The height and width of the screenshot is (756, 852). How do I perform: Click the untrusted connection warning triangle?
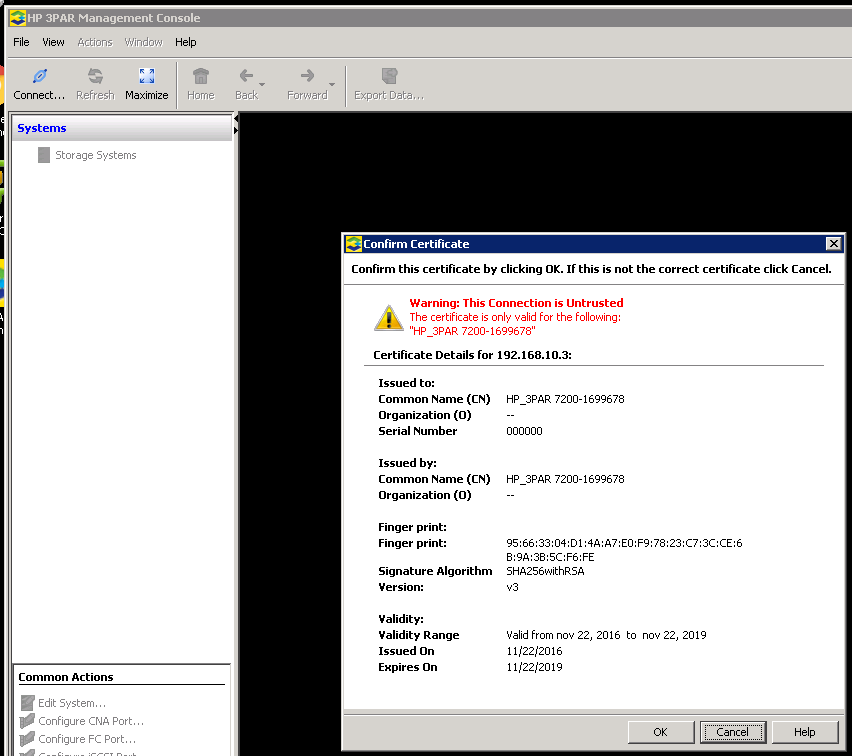coord(388,317)
